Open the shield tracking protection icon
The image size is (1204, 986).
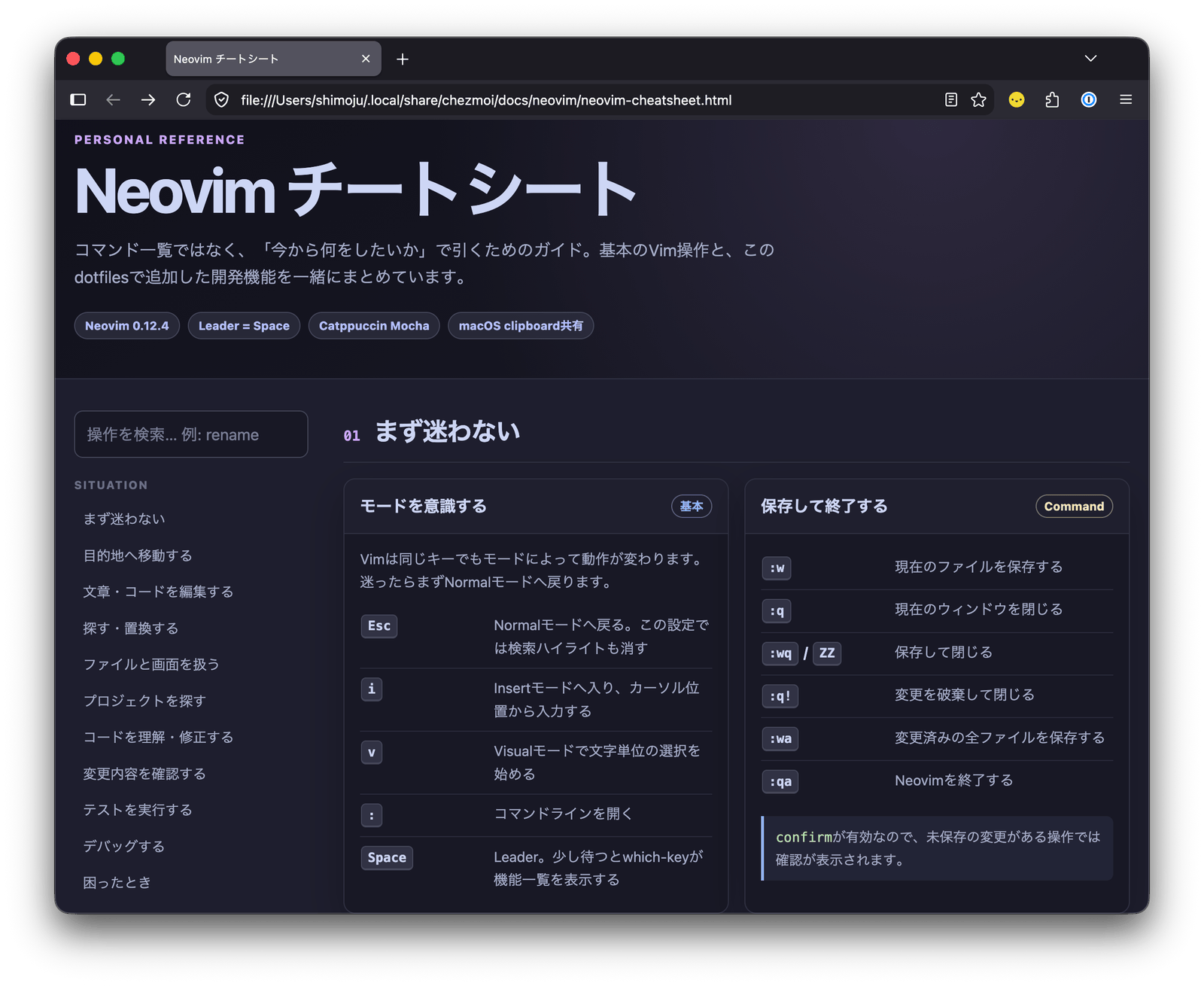(x=221, y=100)
